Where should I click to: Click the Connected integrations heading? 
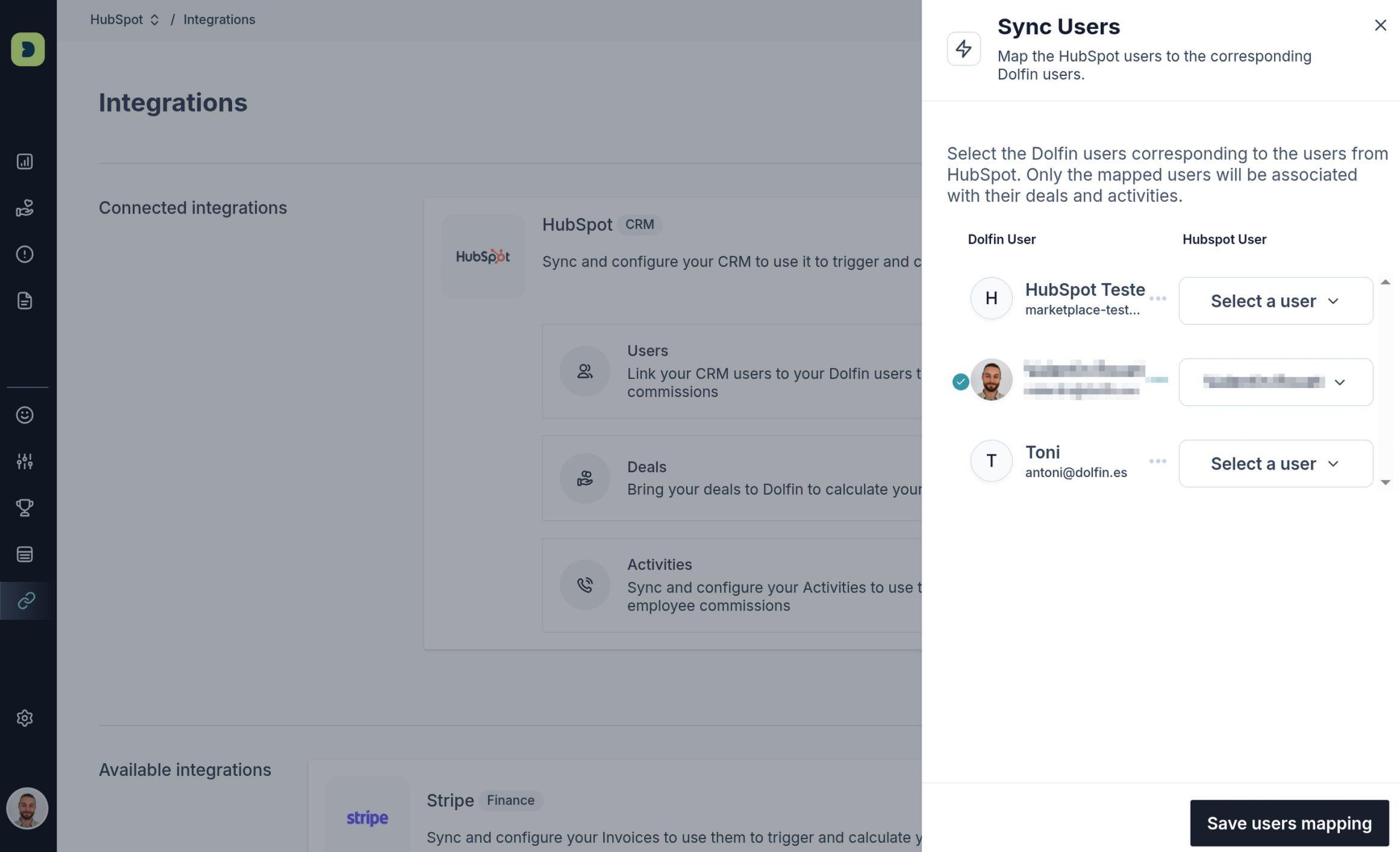tap(193, 207)
